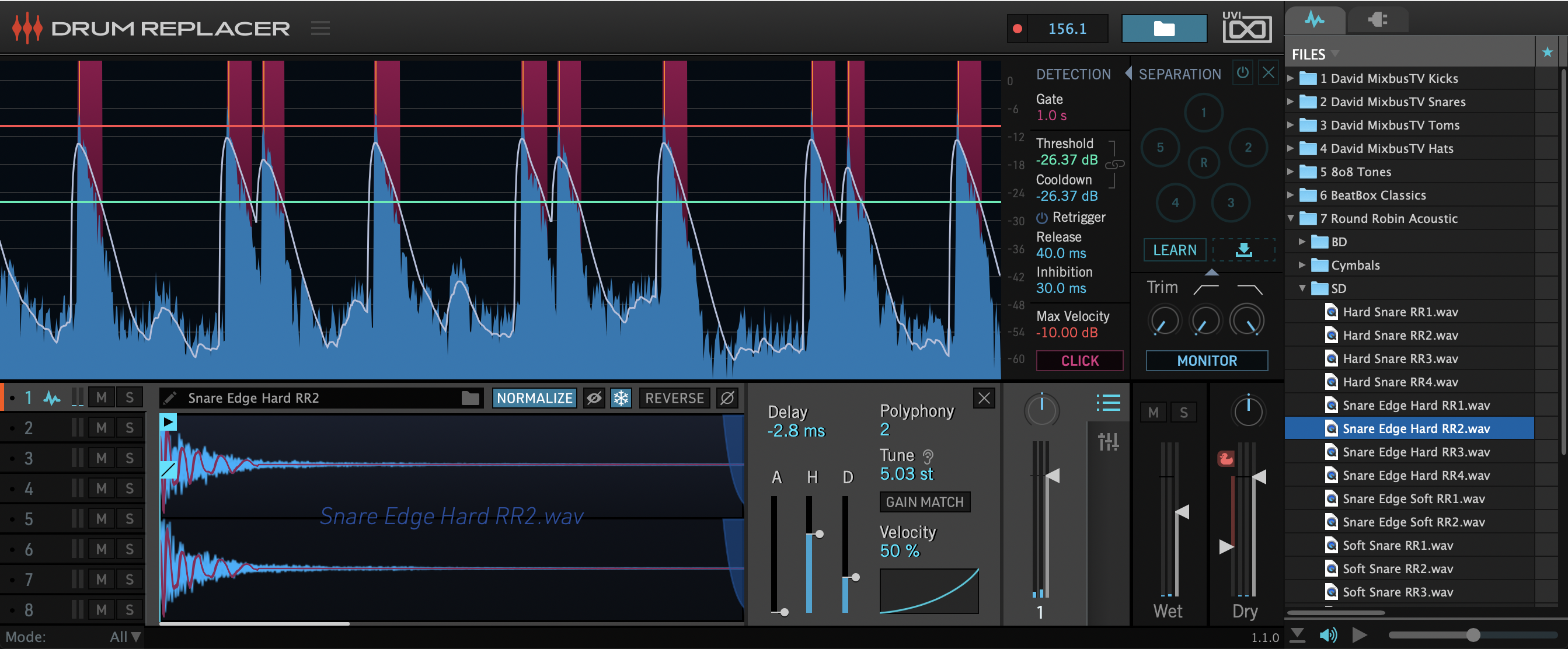Viewport: 1568px width, 649px height.
Task: Toggle the Retrigger power icon
Action: pyautogui.click(x=1041, y=217)
